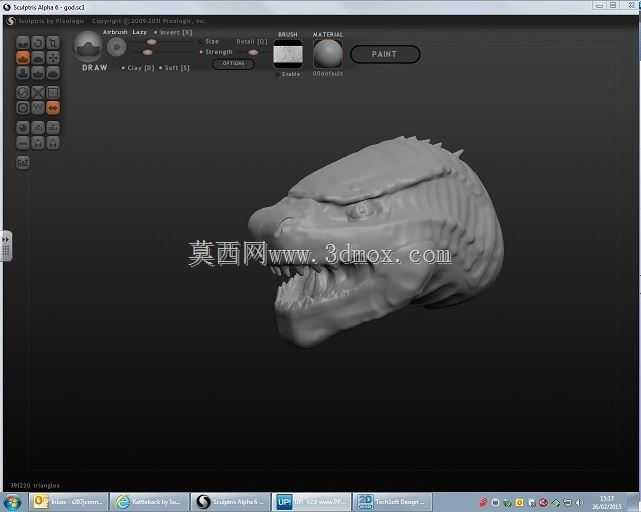641x512 pixels.
Task: Toggle Clay [D] option
Action: 138,68
